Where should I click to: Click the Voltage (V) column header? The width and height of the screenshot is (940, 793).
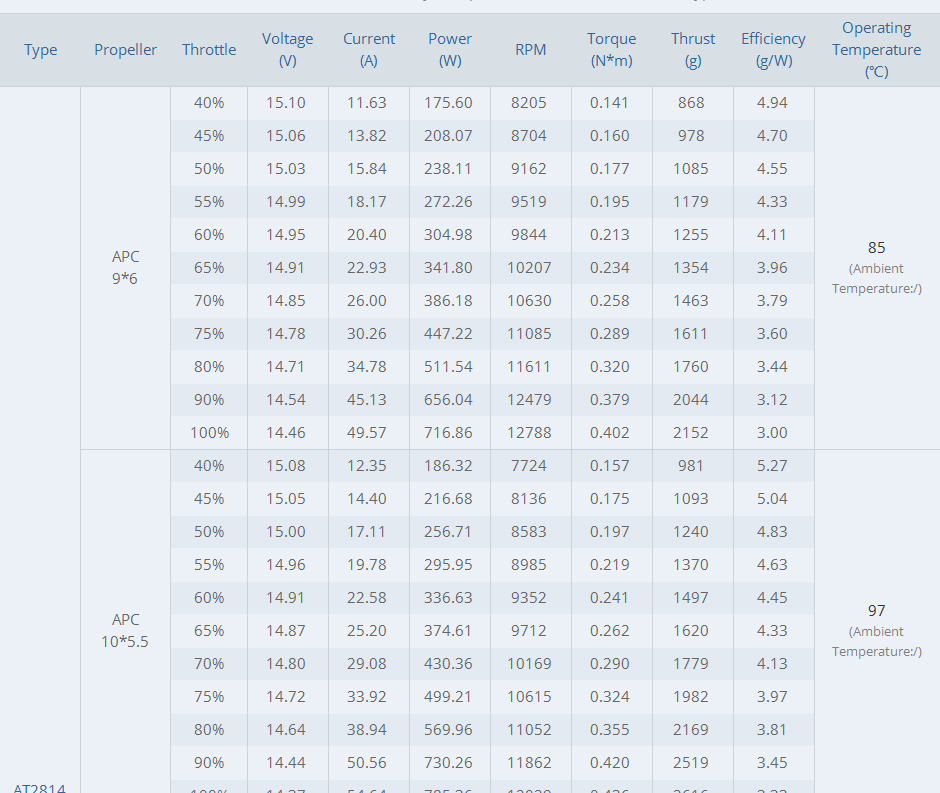(x=288, y=50)
